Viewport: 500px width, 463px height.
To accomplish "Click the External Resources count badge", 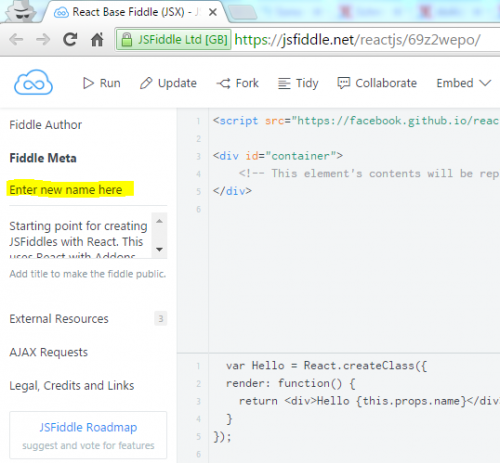I will (x=160, y=319).
